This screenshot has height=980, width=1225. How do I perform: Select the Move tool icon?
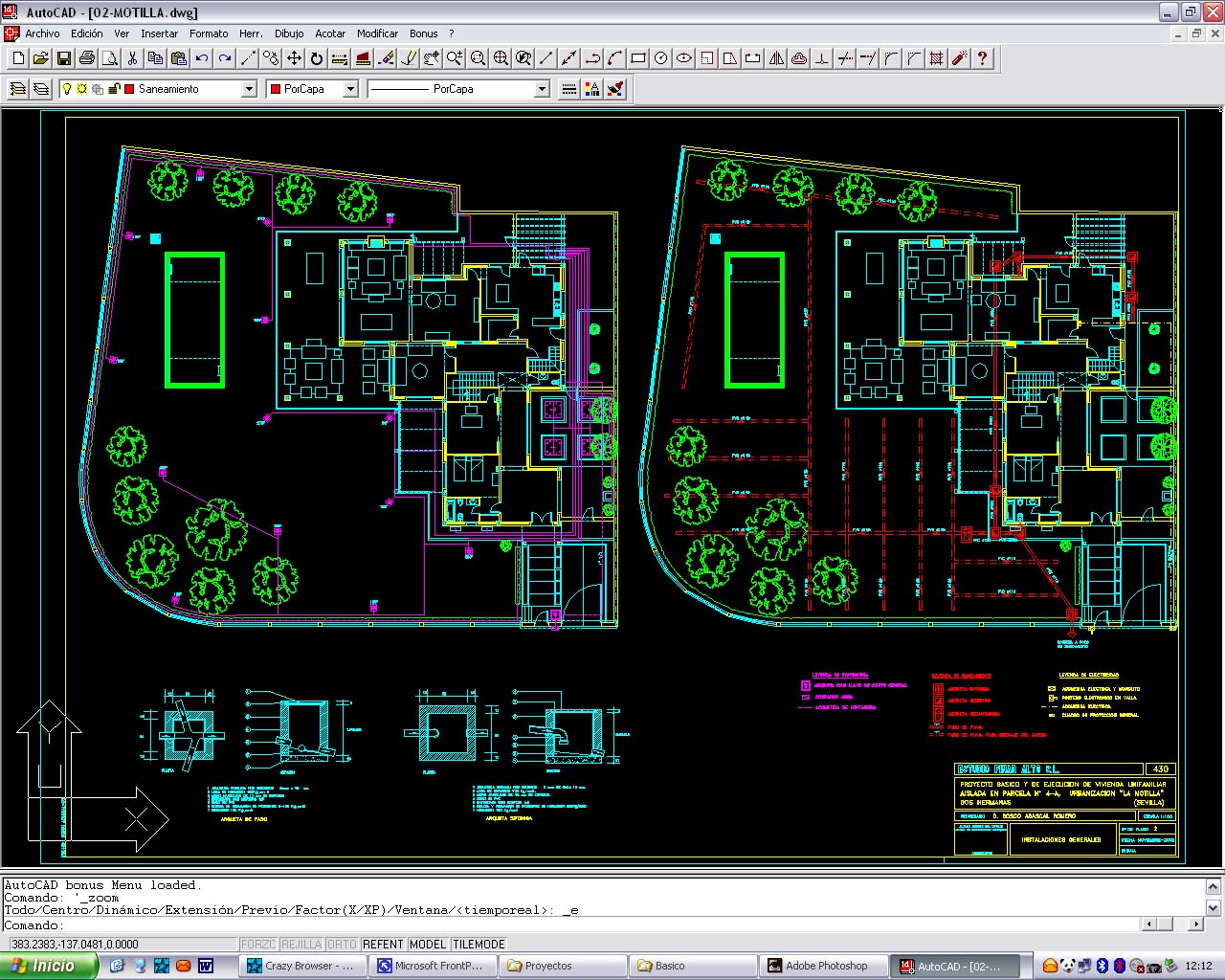[294, 58]
